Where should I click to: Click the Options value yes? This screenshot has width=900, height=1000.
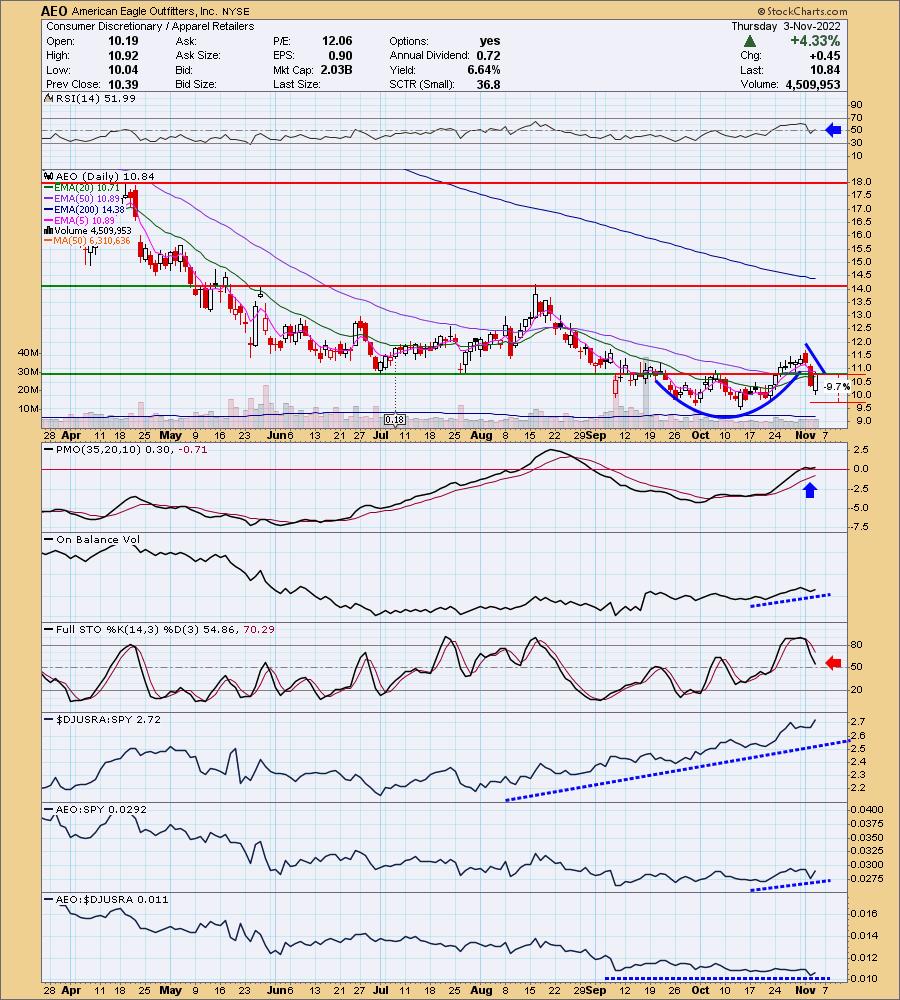(490, 41)
